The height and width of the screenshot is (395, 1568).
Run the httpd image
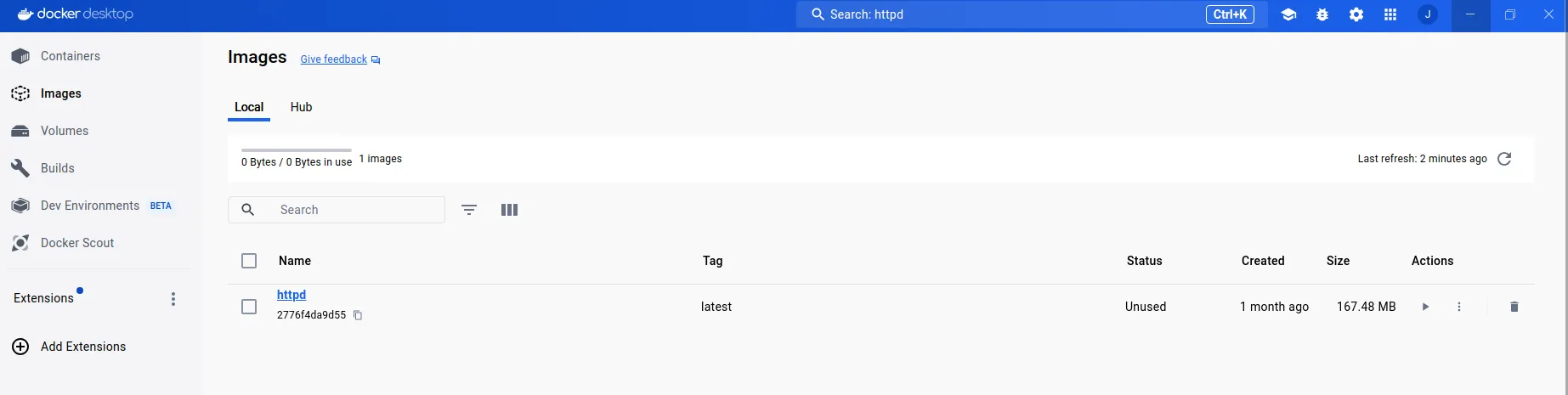click(x=1425, y=307)
